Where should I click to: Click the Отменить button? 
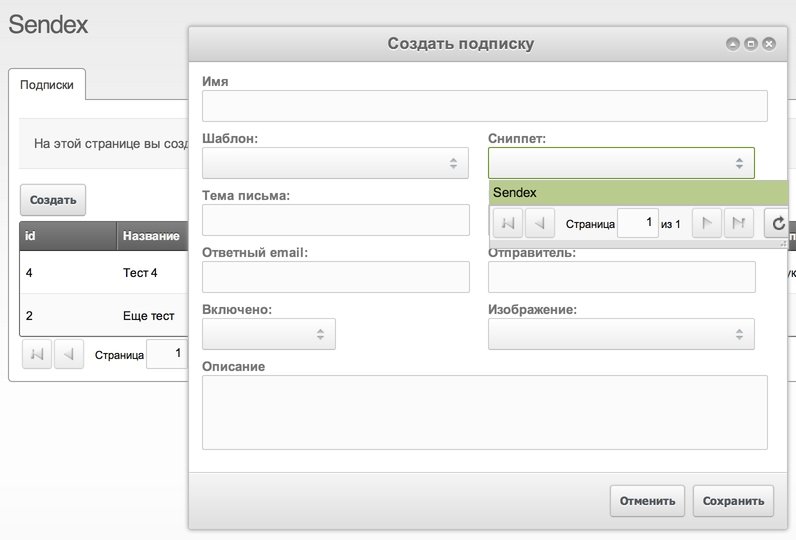pos(648,501)
